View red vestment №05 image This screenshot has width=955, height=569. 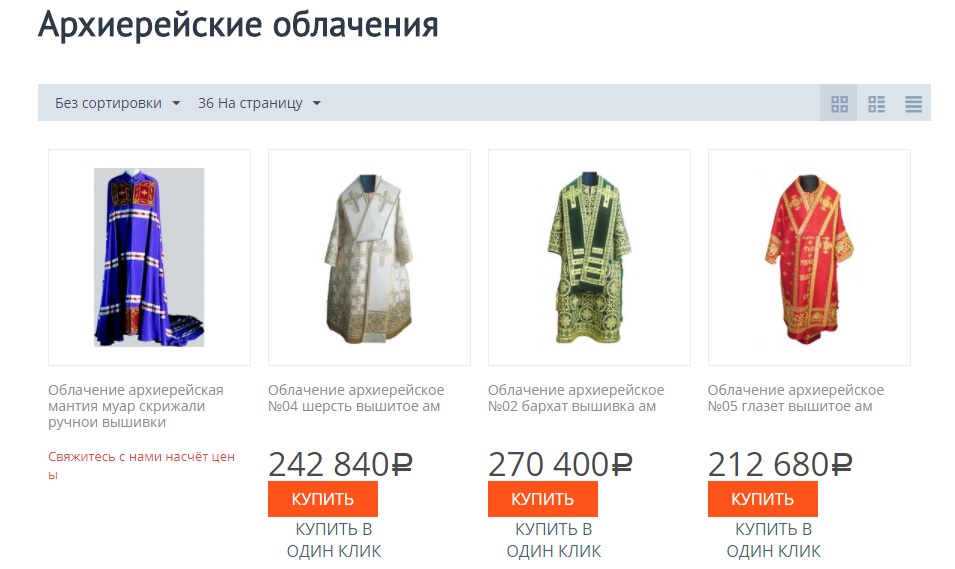809,257
